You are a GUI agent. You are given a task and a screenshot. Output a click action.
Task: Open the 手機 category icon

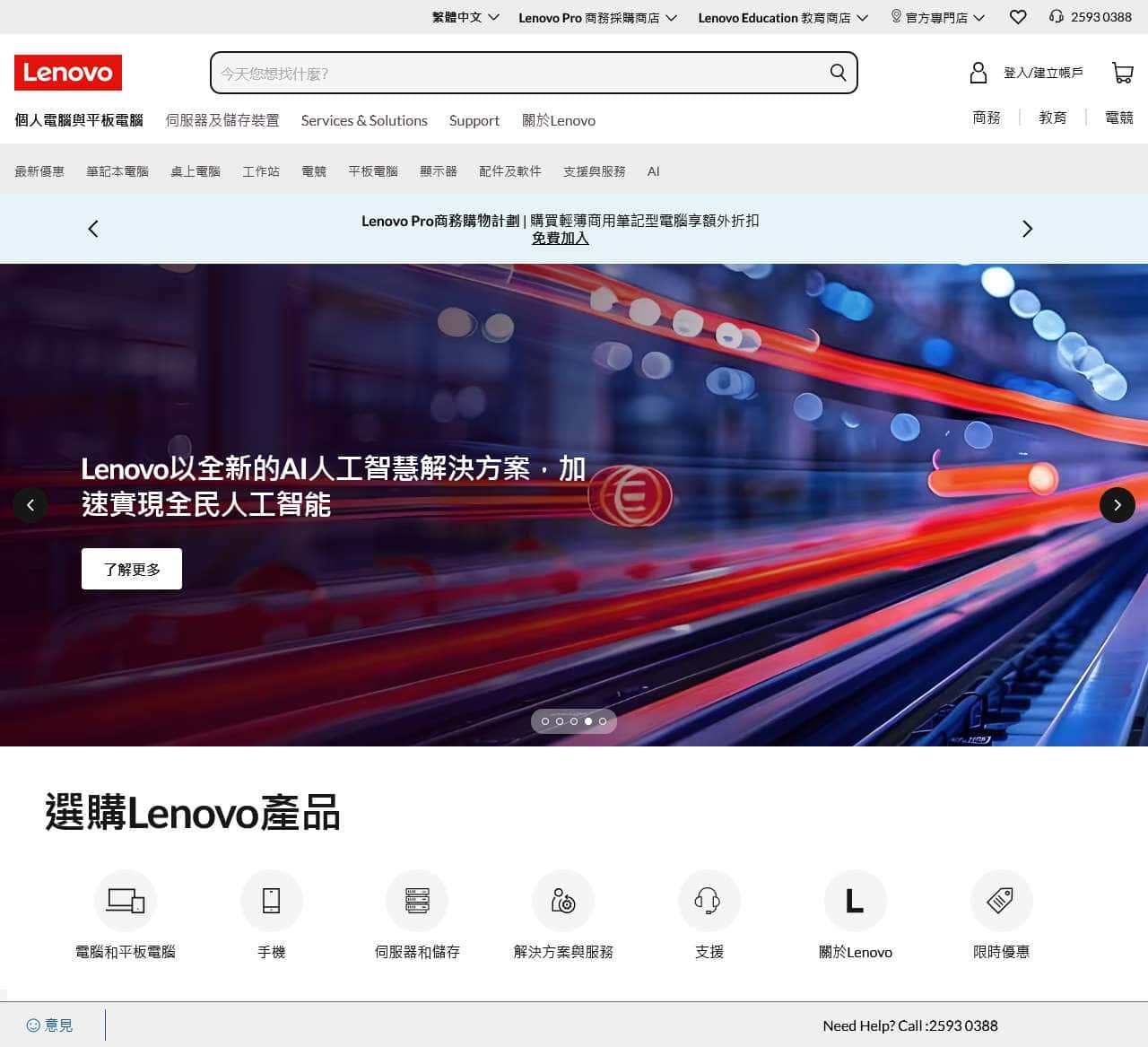[272, 900]
